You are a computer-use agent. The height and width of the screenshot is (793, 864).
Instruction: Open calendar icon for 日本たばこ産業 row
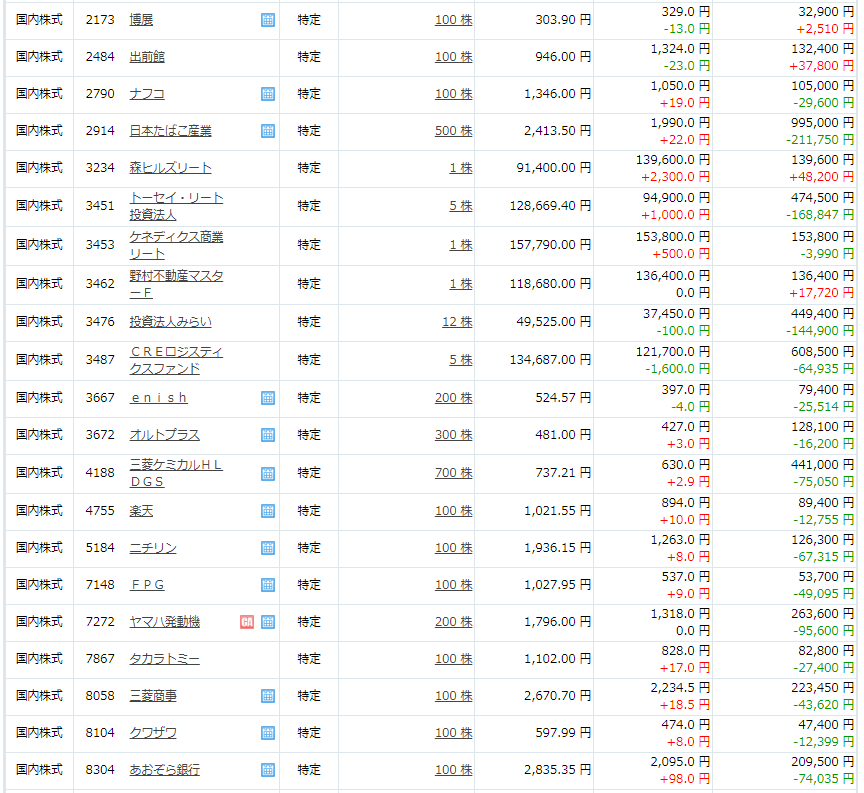tap(268, 131)
